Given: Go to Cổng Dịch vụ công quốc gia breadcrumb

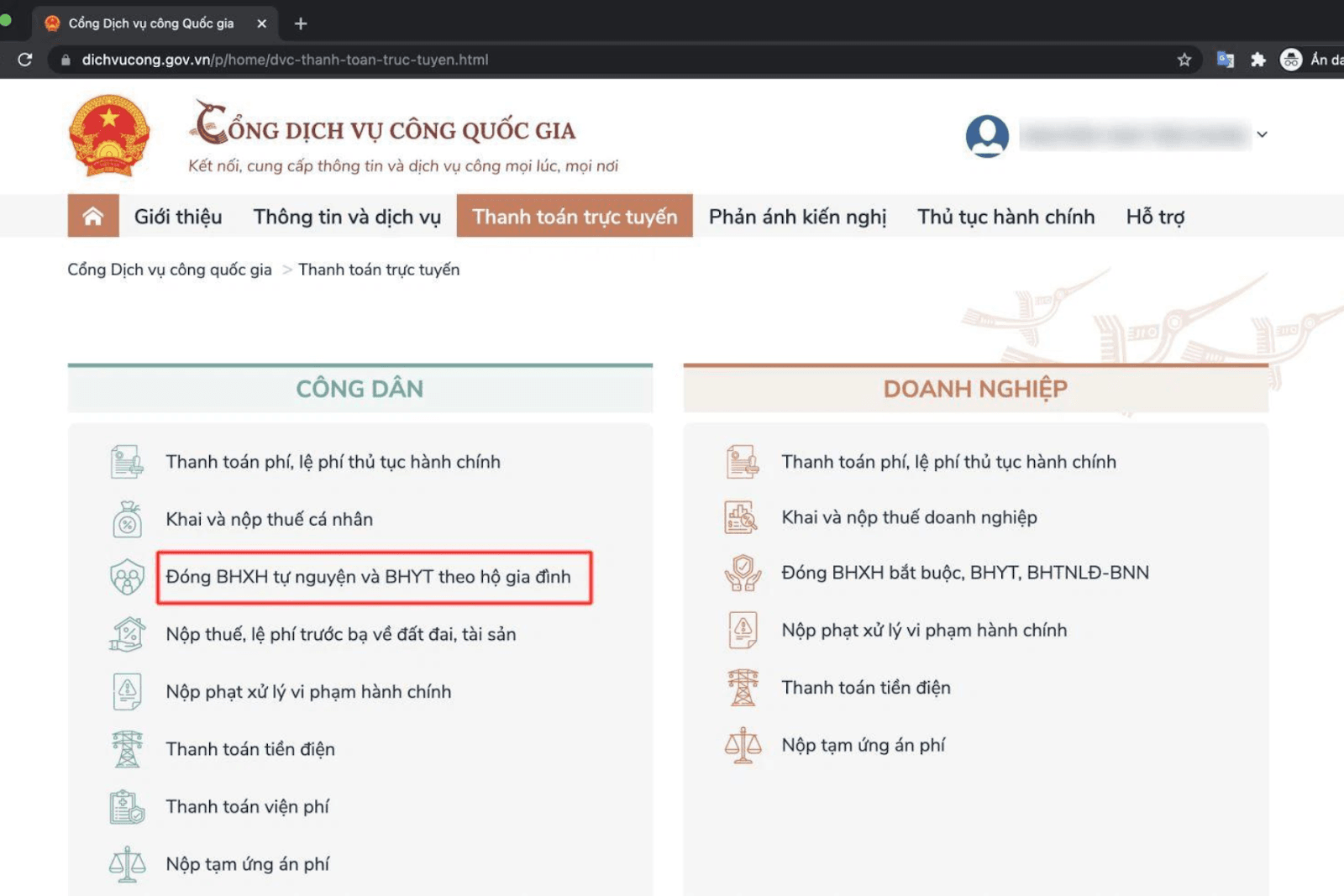Looking at the screenshot, I should pyautogui.click(x=170, y=270).
